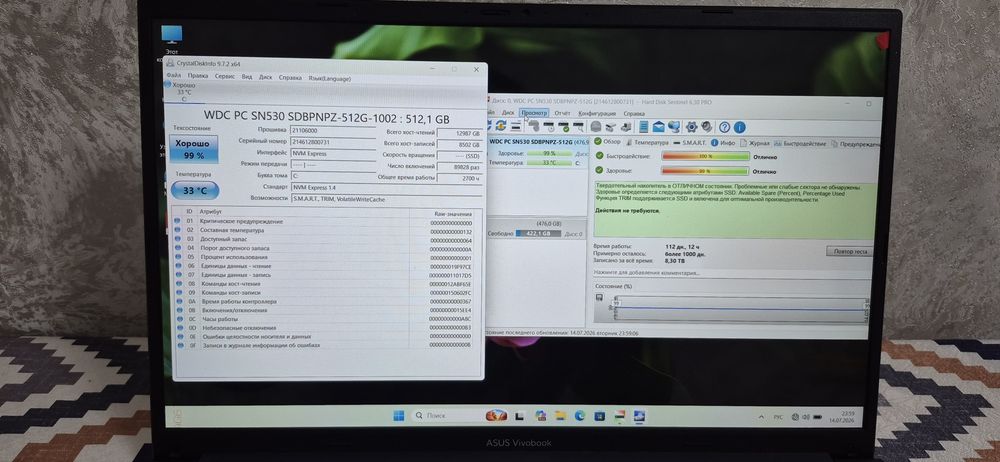Open the Windows Start menu
The width and height of the screenshot is (1000, 462).
(399, 415)
